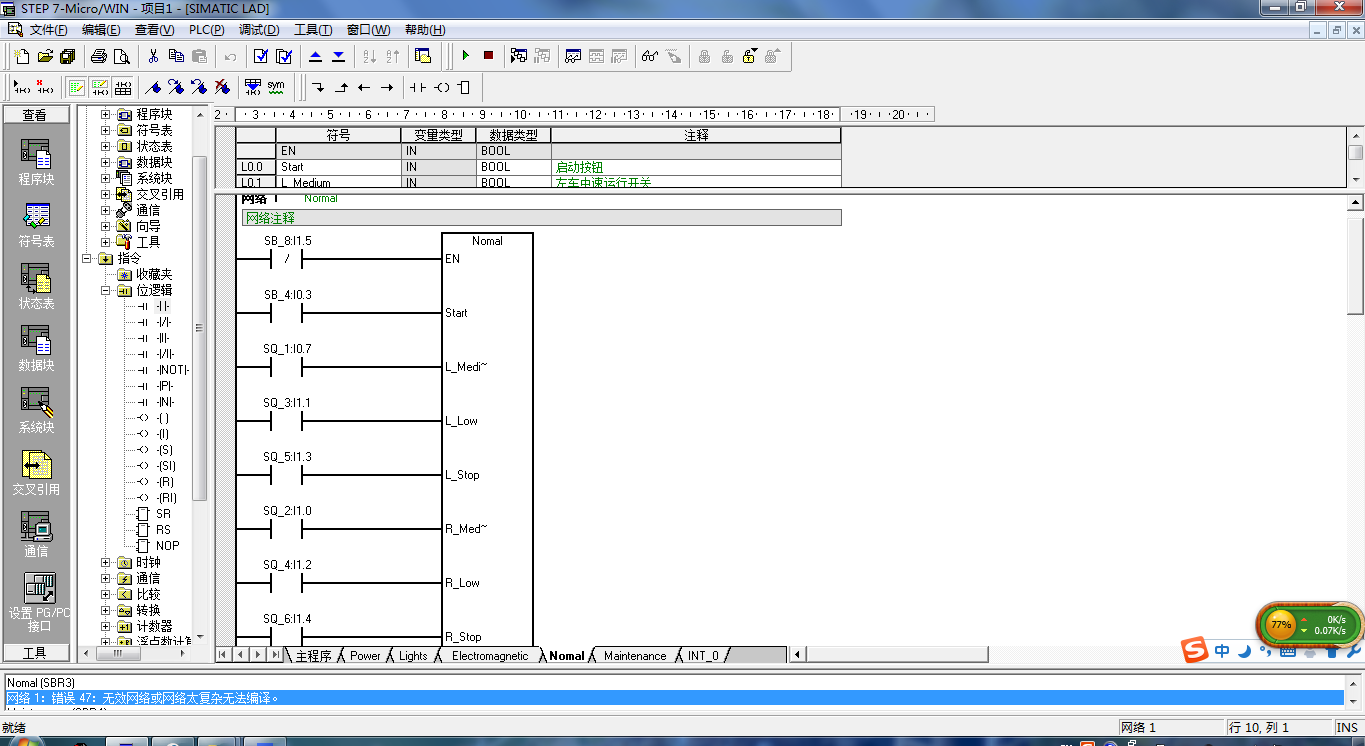
Task: Toggle symbol information table button
Action: 122,87
